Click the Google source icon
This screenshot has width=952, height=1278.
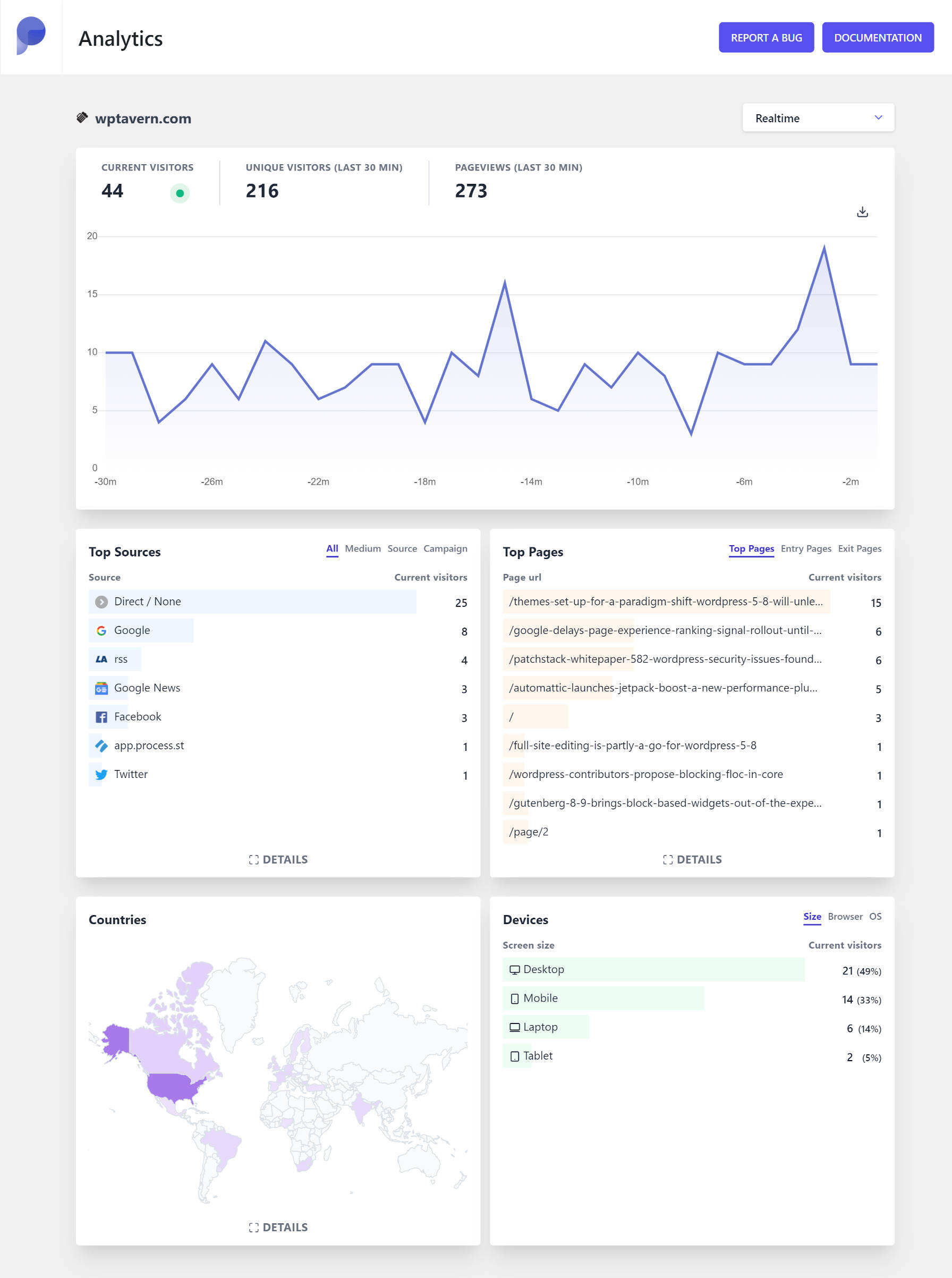(101, 631)
